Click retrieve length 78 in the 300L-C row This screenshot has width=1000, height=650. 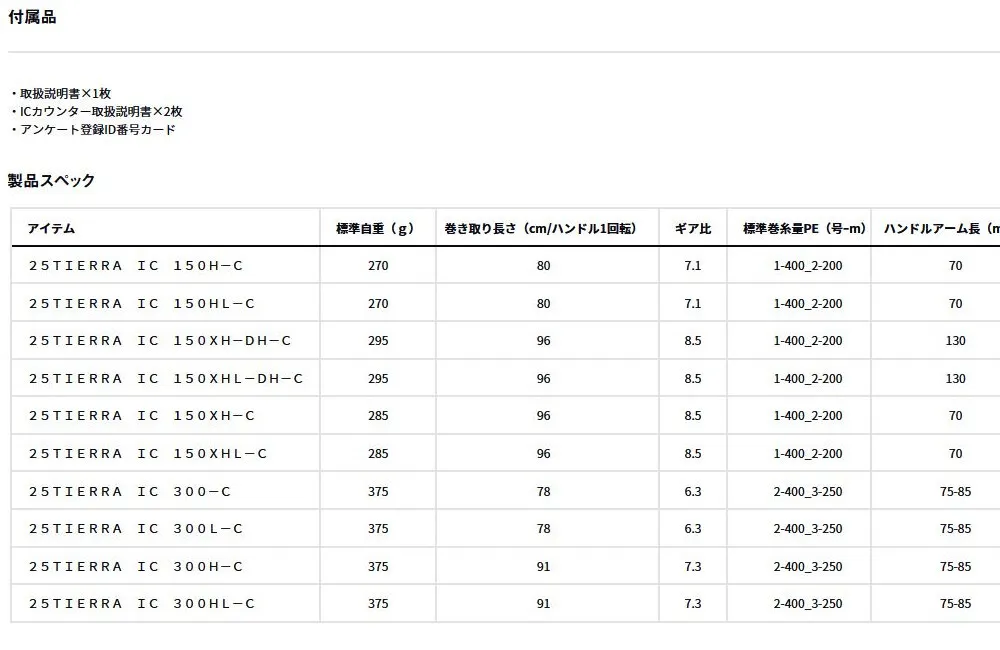pos(543,529)
